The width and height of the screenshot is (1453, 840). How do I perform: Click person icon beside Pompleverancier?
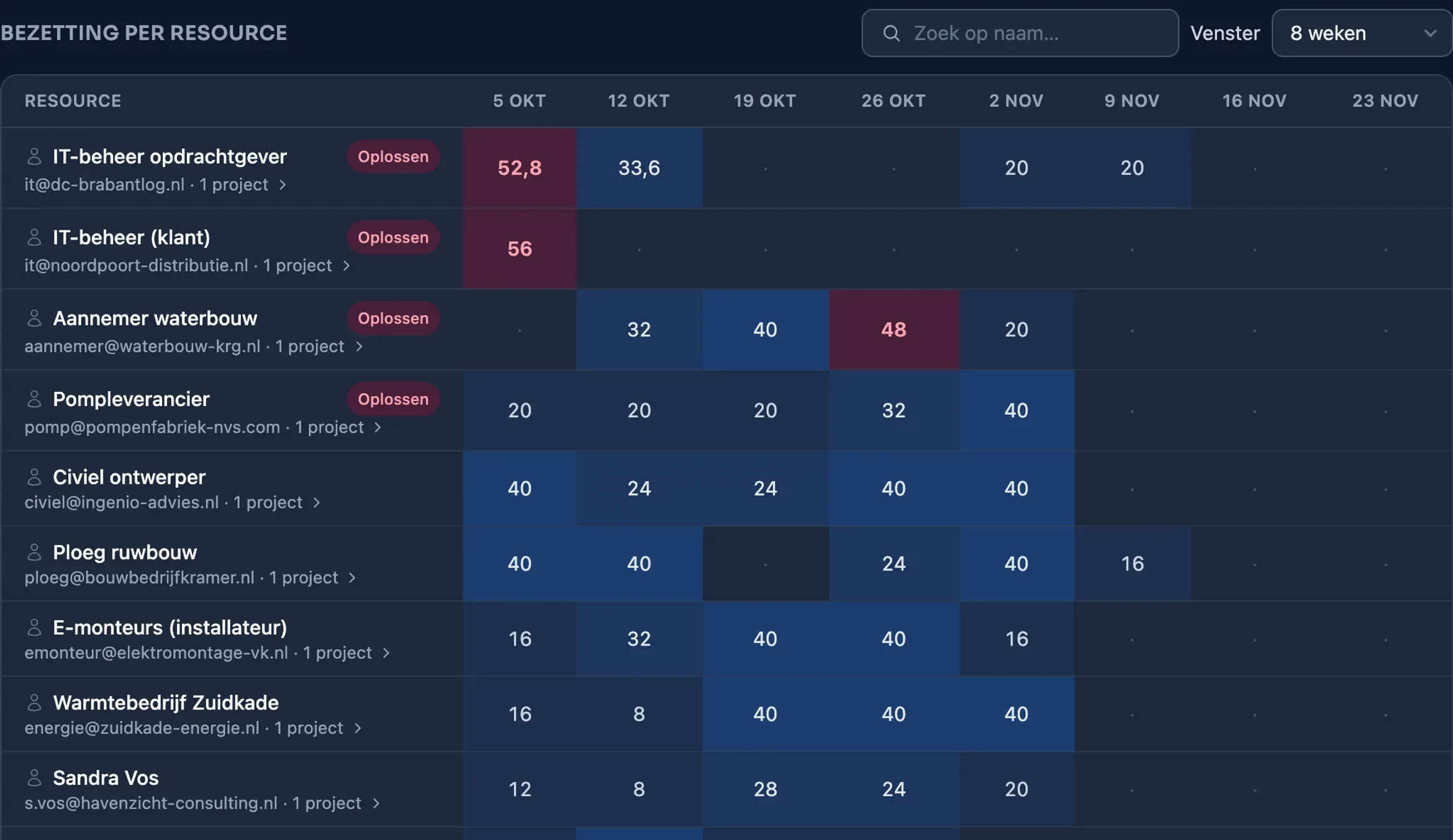click(34, 399)
